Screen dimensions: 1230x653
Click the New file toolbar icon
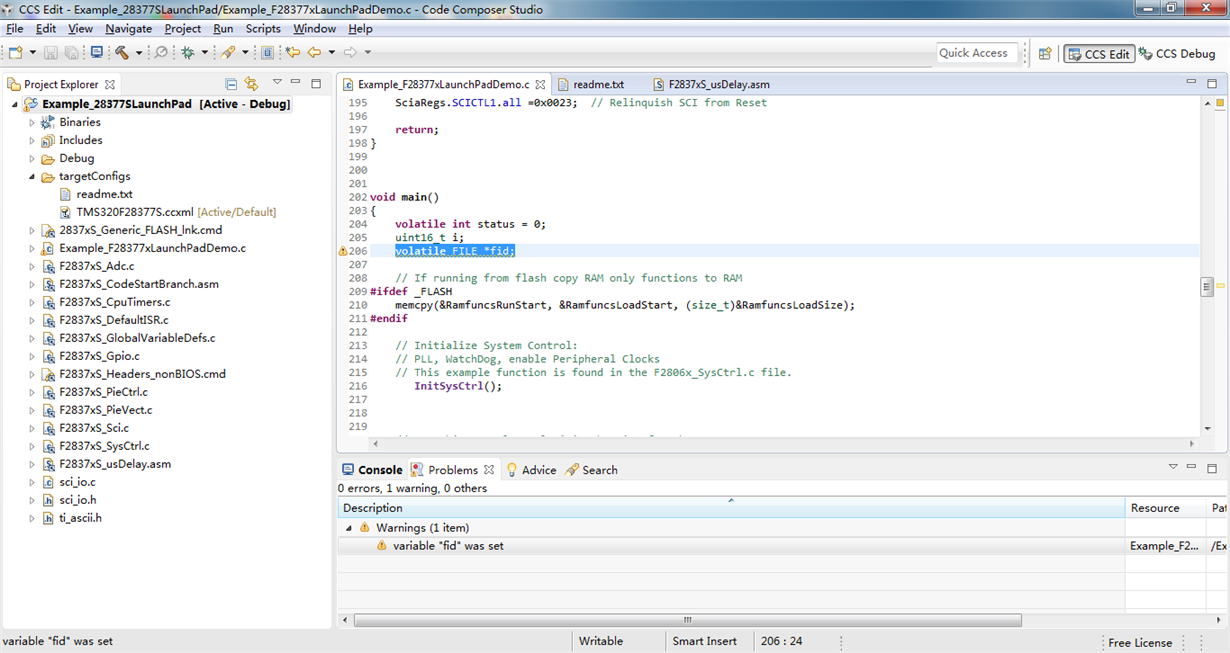tap(17, 53)
